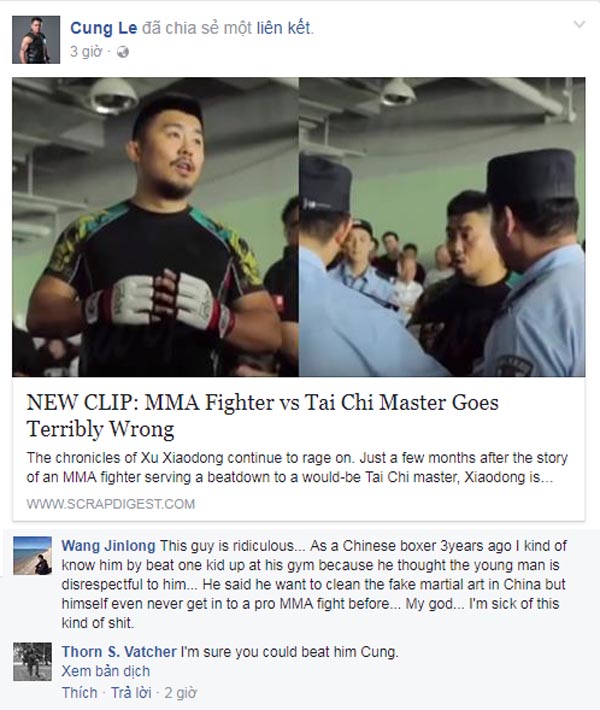The height and width of the screenshot is (710, 600).
Task: Reply to Thorn's comment via 'Trả lời'
Action: click(x=131, y=692)
